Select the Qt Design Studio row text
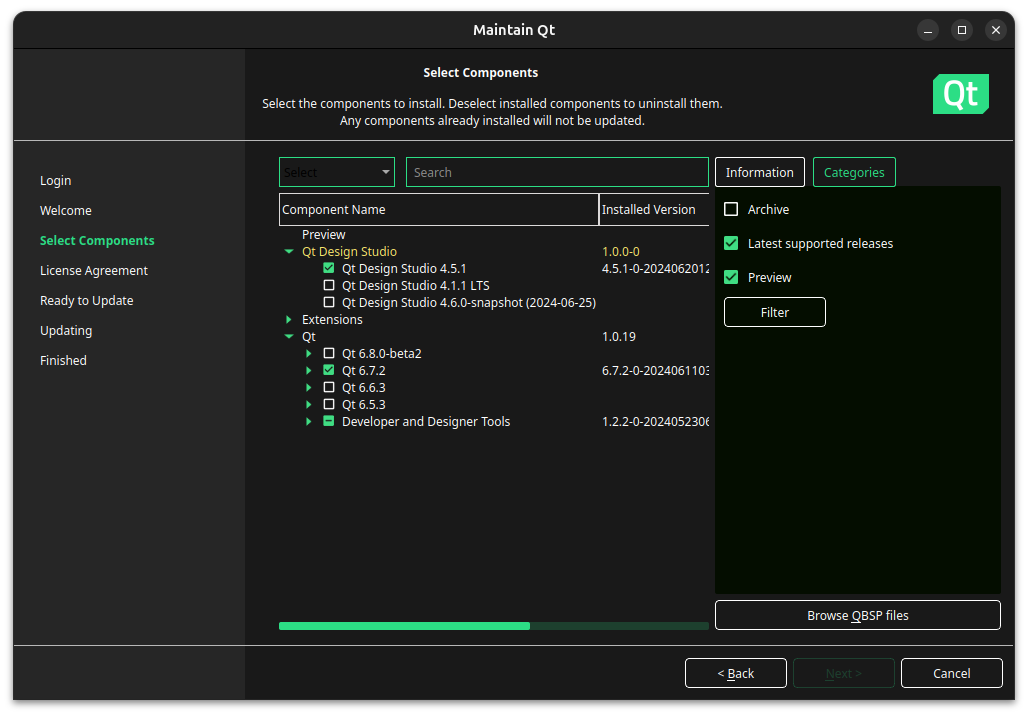The height and width of the screenshot is (716, 1028). (x=349, y=252)
